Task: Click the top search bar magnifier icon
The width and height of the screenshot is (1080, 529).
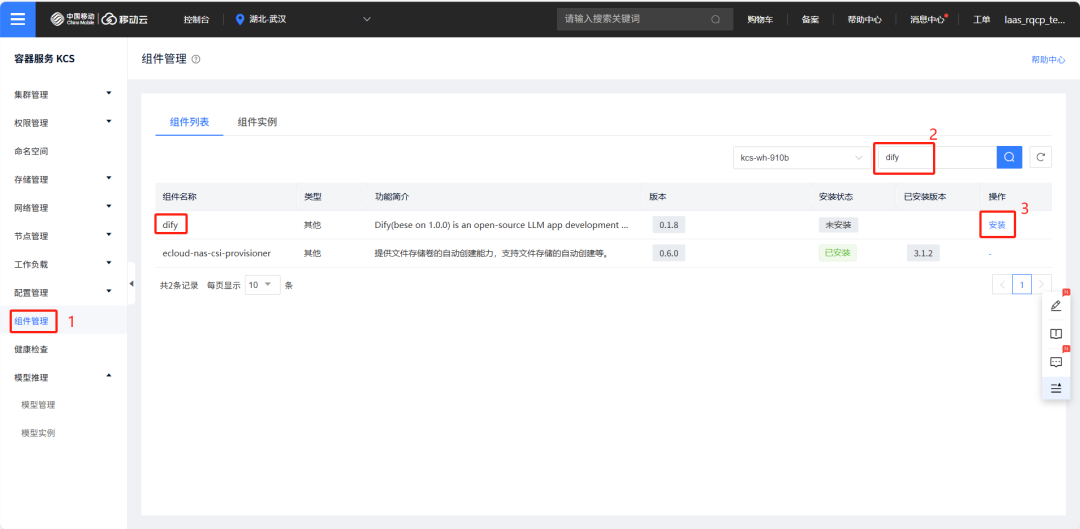Action: [x=715, y=19]
